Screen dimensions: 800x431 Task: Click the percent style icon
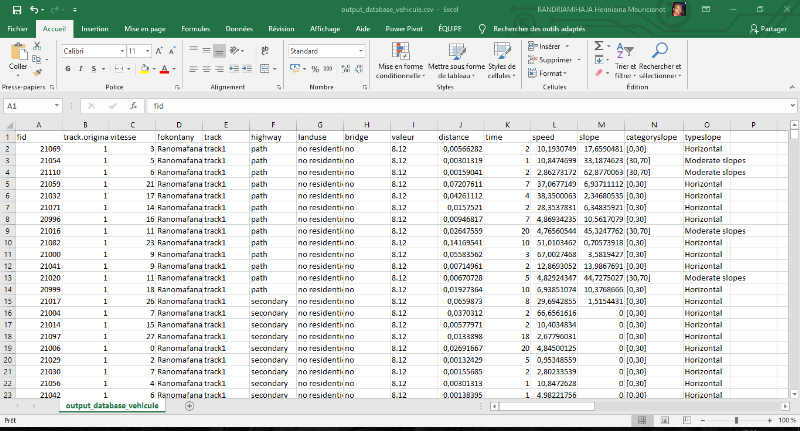315,69
